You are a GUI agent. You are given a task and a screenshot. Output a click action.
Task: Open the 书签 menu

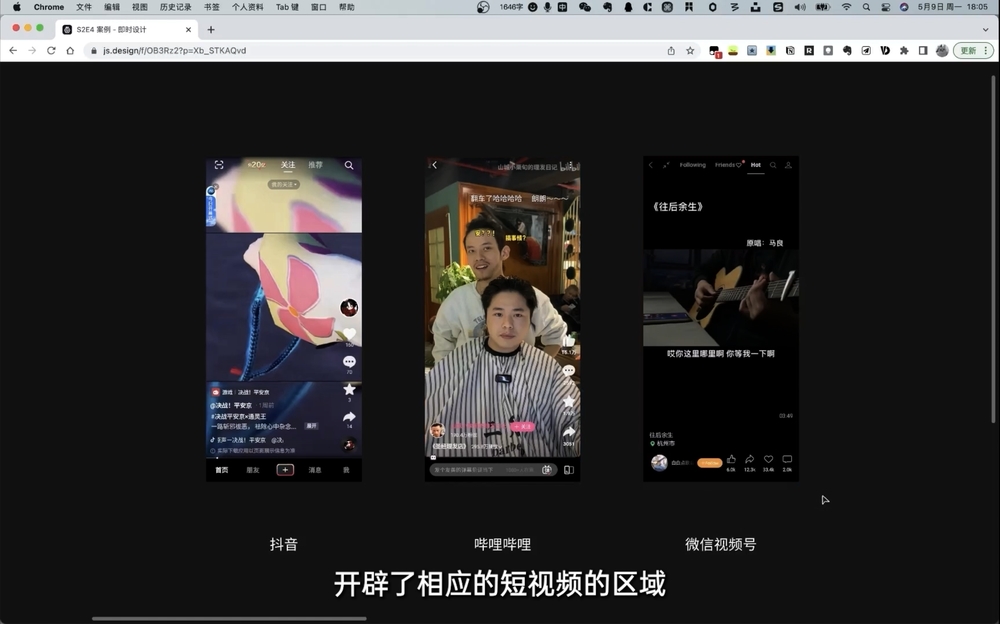[x=212, y=7]
